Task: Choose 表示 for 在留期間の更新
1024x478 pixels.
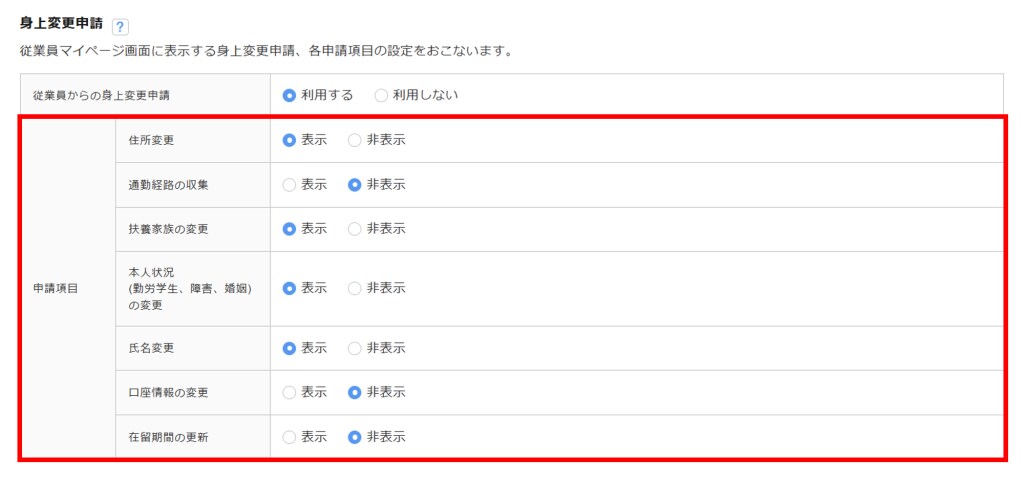Action: [x=289, y=437]
